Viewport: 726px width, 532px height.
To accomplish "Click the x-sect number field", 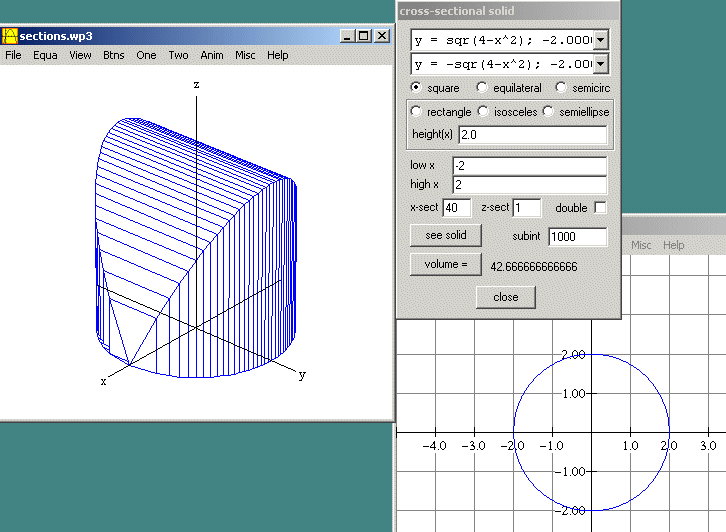I will pyautogui.click(x=456, y=208).
